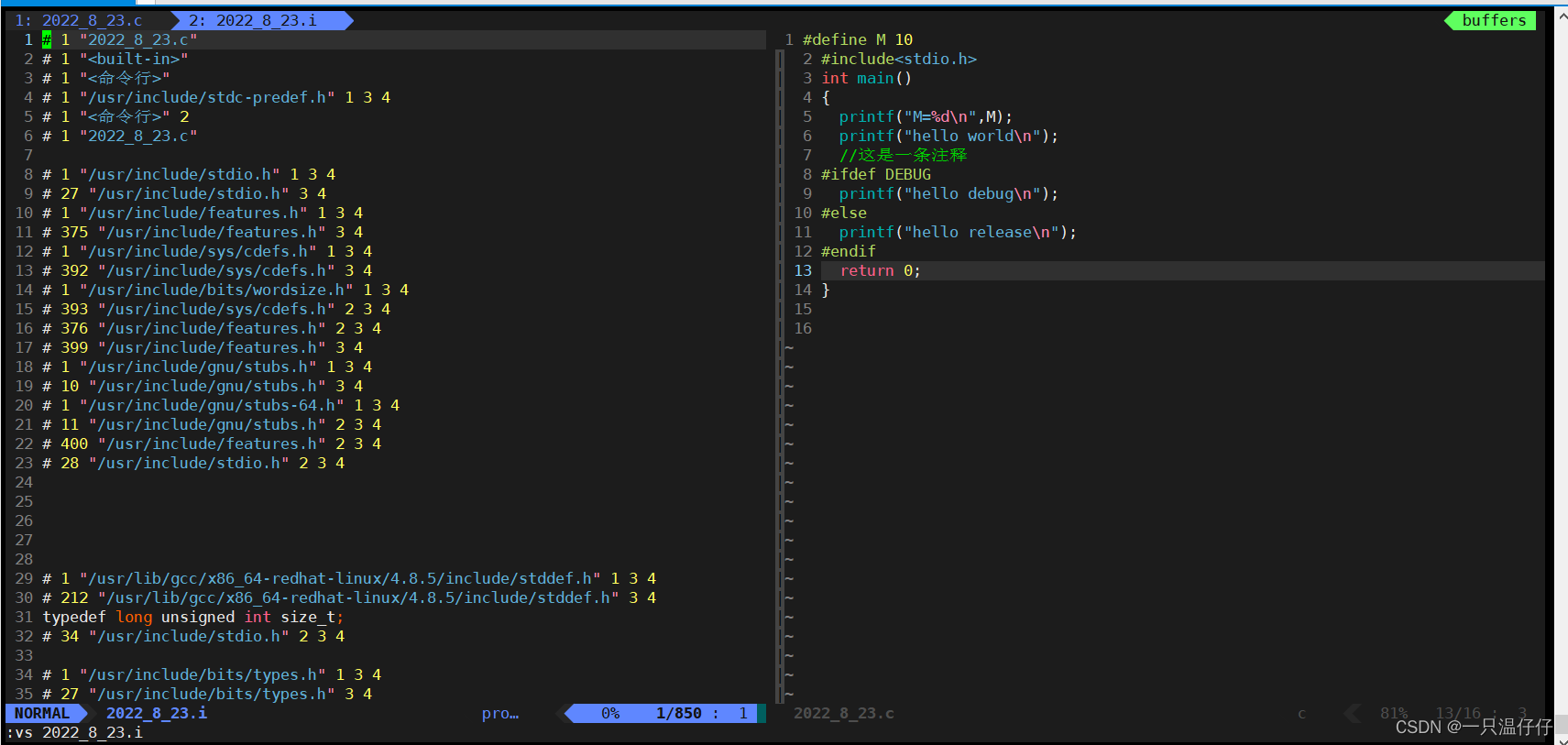This screenshot has height=745, width=1568.
Task: Click the '<built-in>' line in left pane
Action: 115,59
